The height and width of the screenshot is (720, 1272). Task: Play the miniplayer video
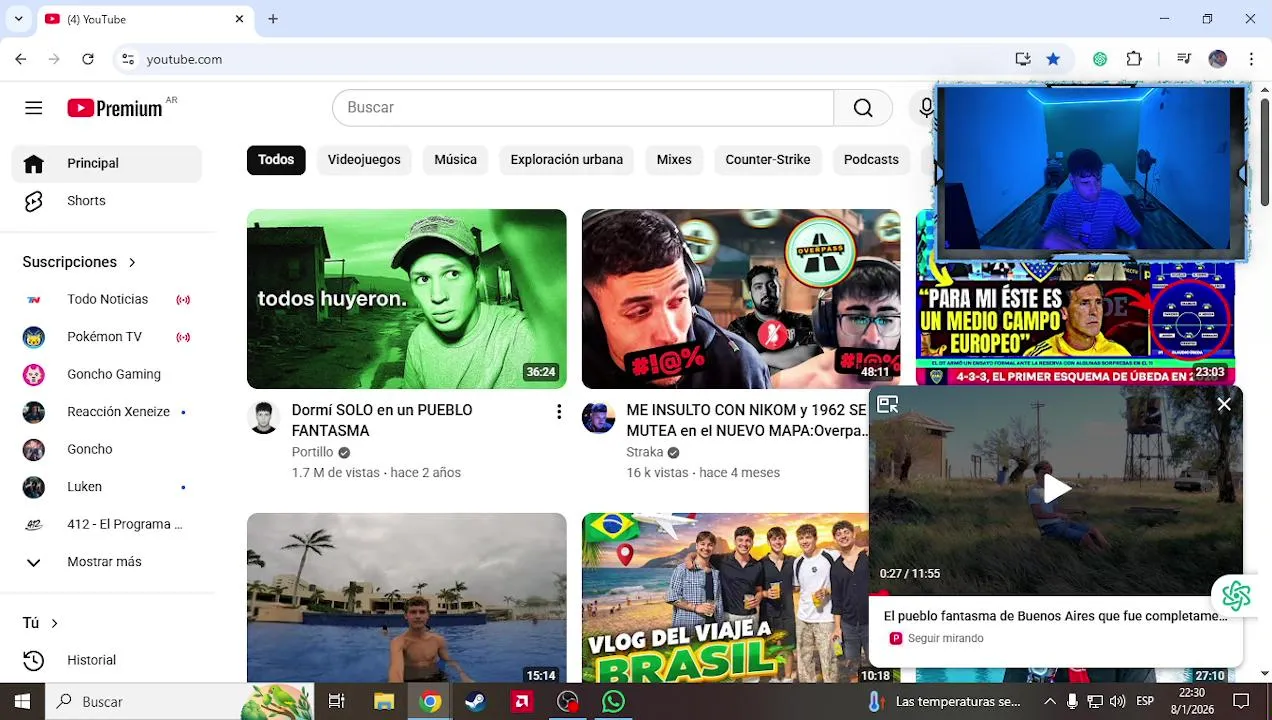[x=1056, y=489]
